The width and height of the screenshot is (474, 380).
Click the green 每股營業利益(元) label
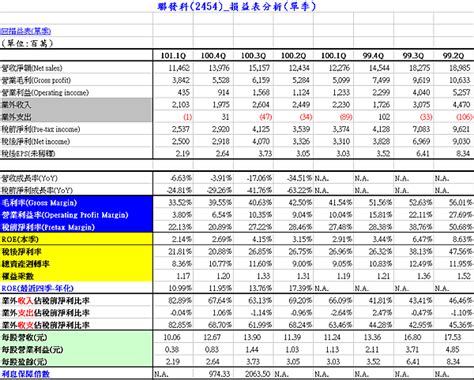click(x=32, y=350)
